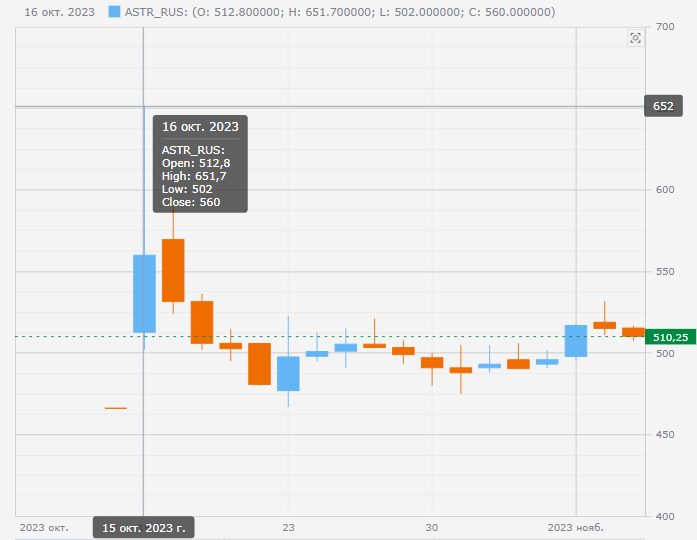Click the 30 date label on time axis

point(432,526)
